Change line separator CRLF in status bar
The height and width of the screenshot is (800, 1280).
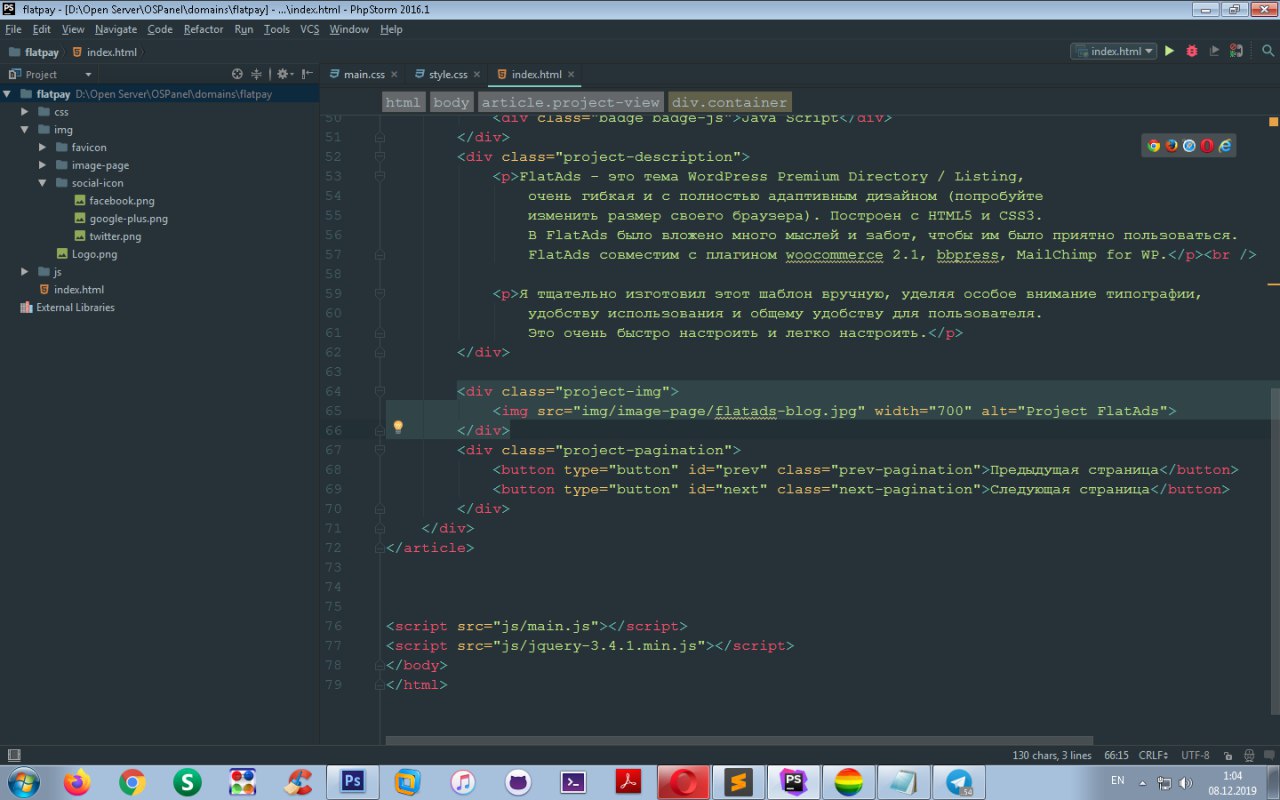(1152, 755)
